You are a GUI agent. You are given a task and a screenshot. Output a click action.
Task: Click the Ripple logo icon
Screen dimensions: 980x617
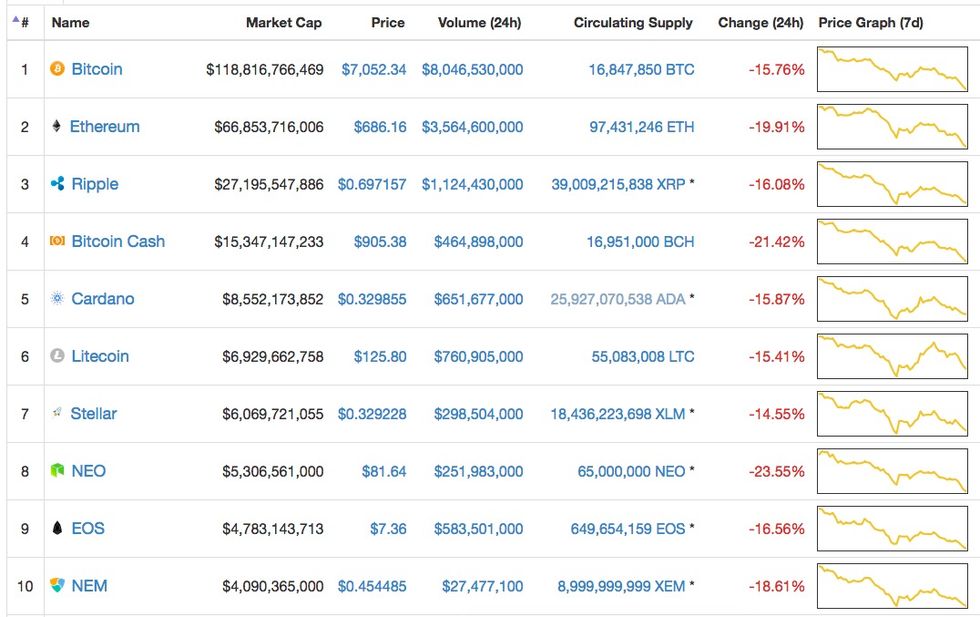[x=57, y=184]
